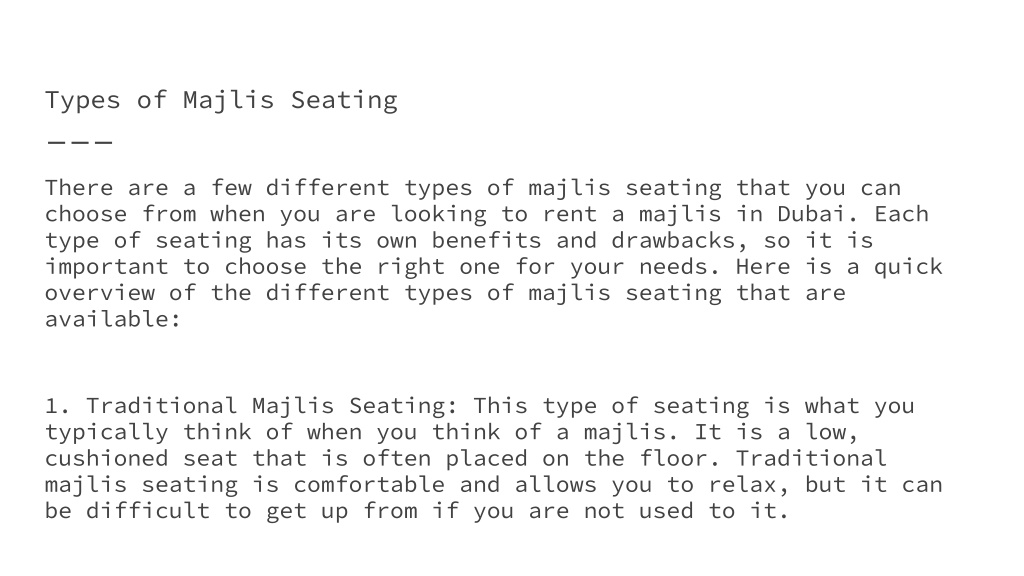The height and width of the screenshot is (576, 1024).
Task: Click the word 'cushioned' in the list item
Action: coord(106,458)
